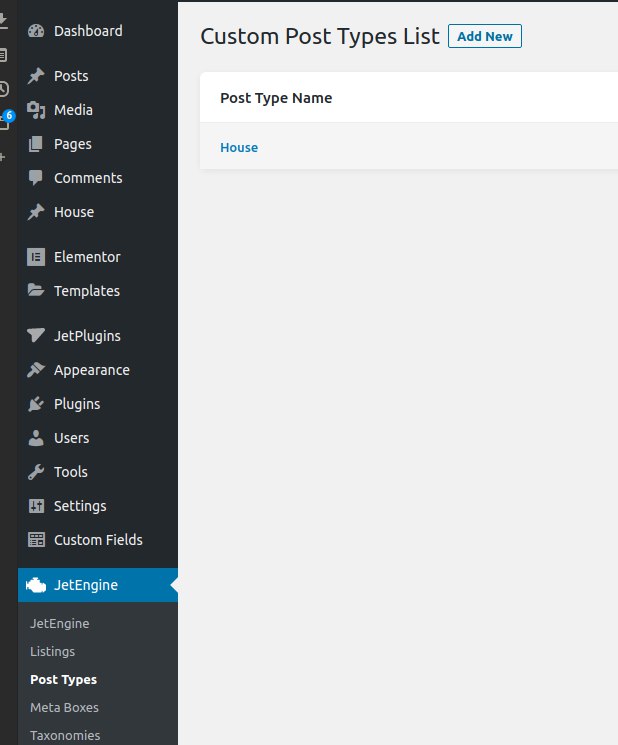Click the Dashboard gauge icon
618x745 pixels.
click(x=36, y=31)
